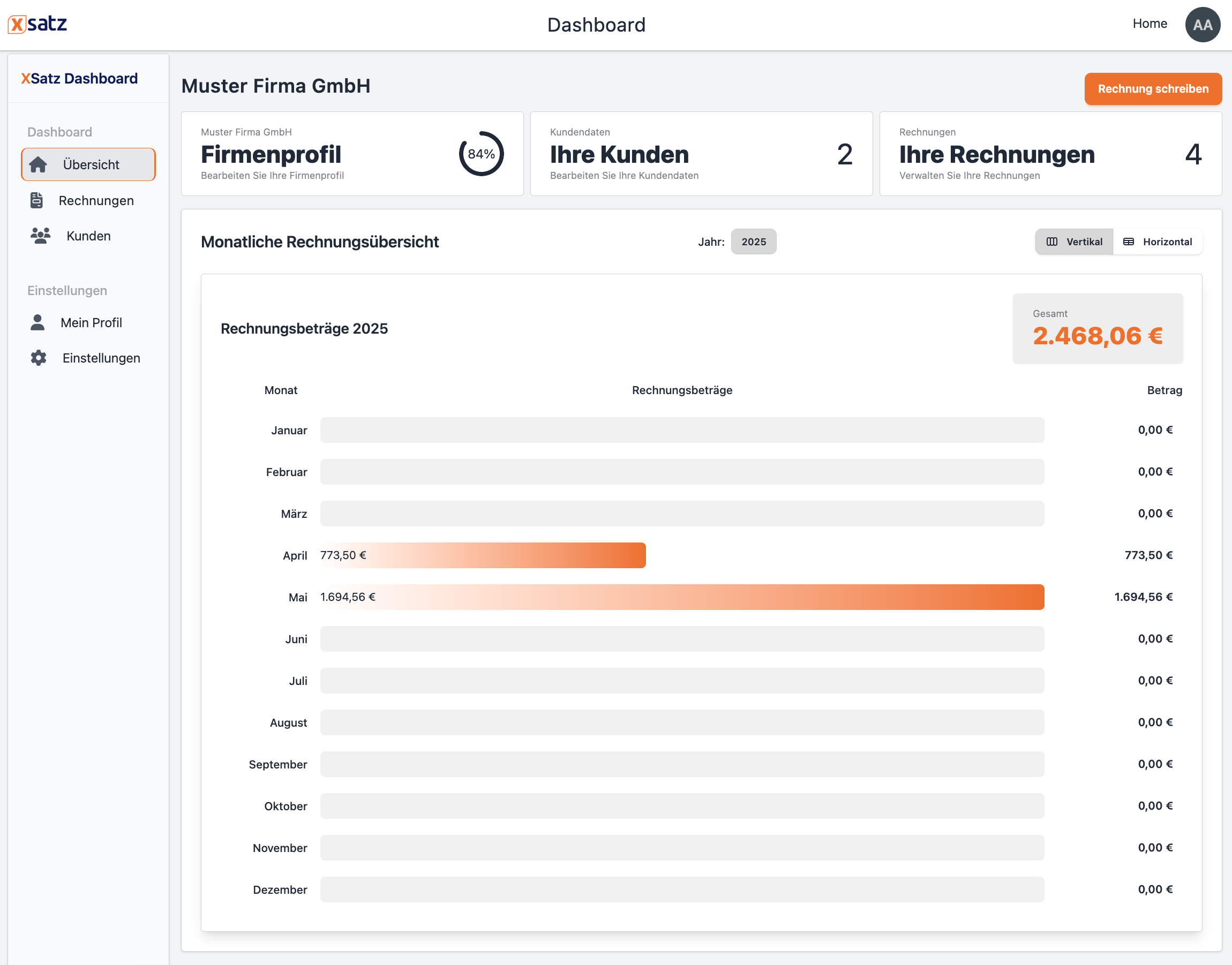Open the Firmenprofil card
Screen dimensions: 1232x965
pos(352,154)
